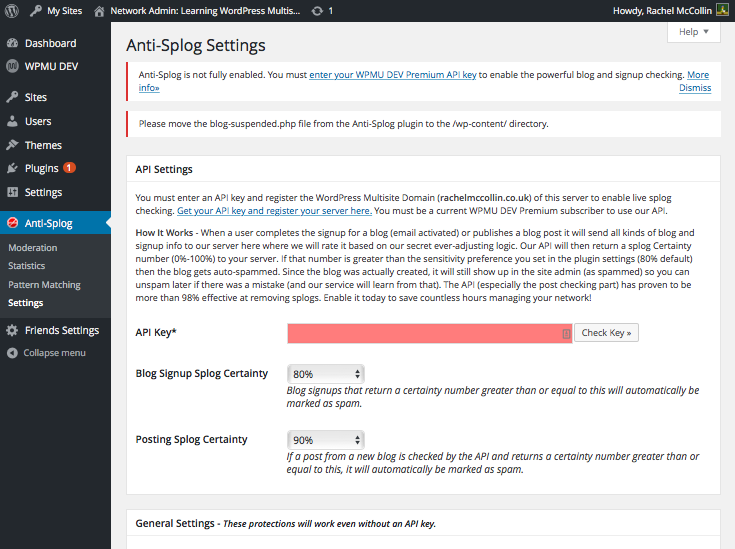Screen dimensions: 735x549
Task: Open My Sites menu in admin bar
Action: click(65, 11)
